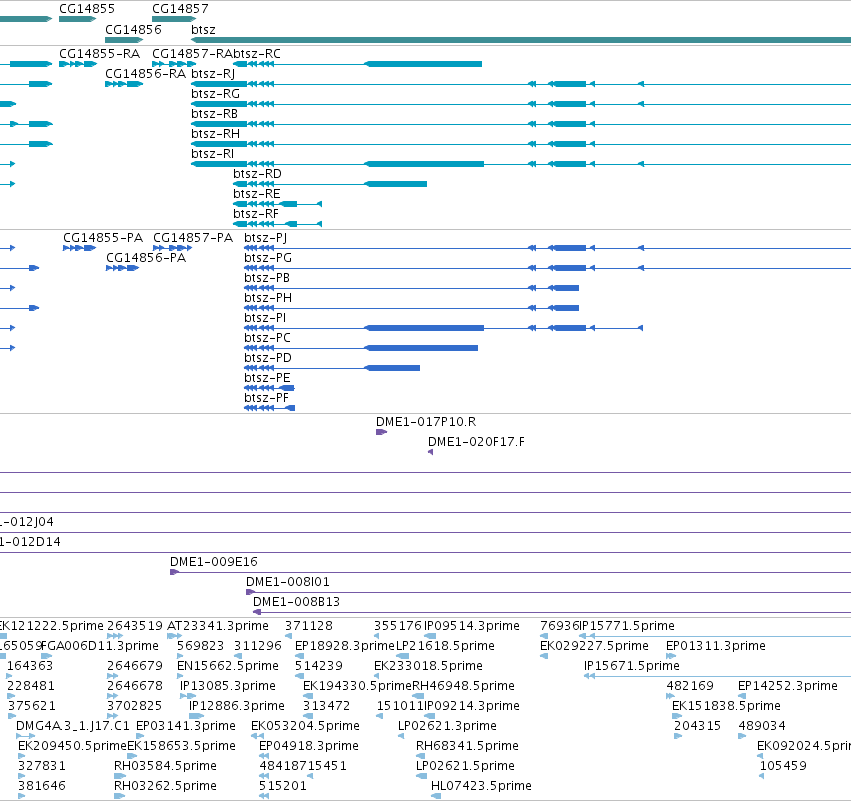Select the btsz-PH protein label
Viewport: 851px width, 801px height.
(268, 298)
